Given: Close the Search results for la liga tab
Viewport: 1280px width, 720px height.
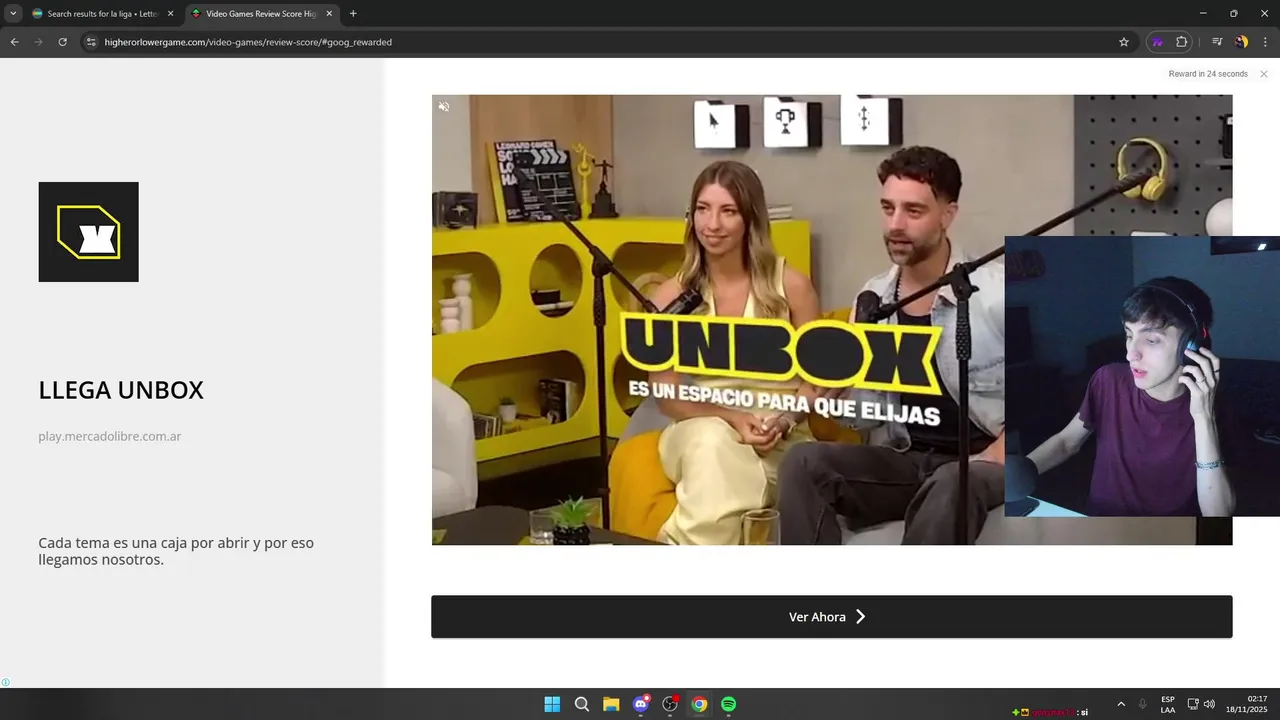Looking at the screenshot, I should point(170,14).
